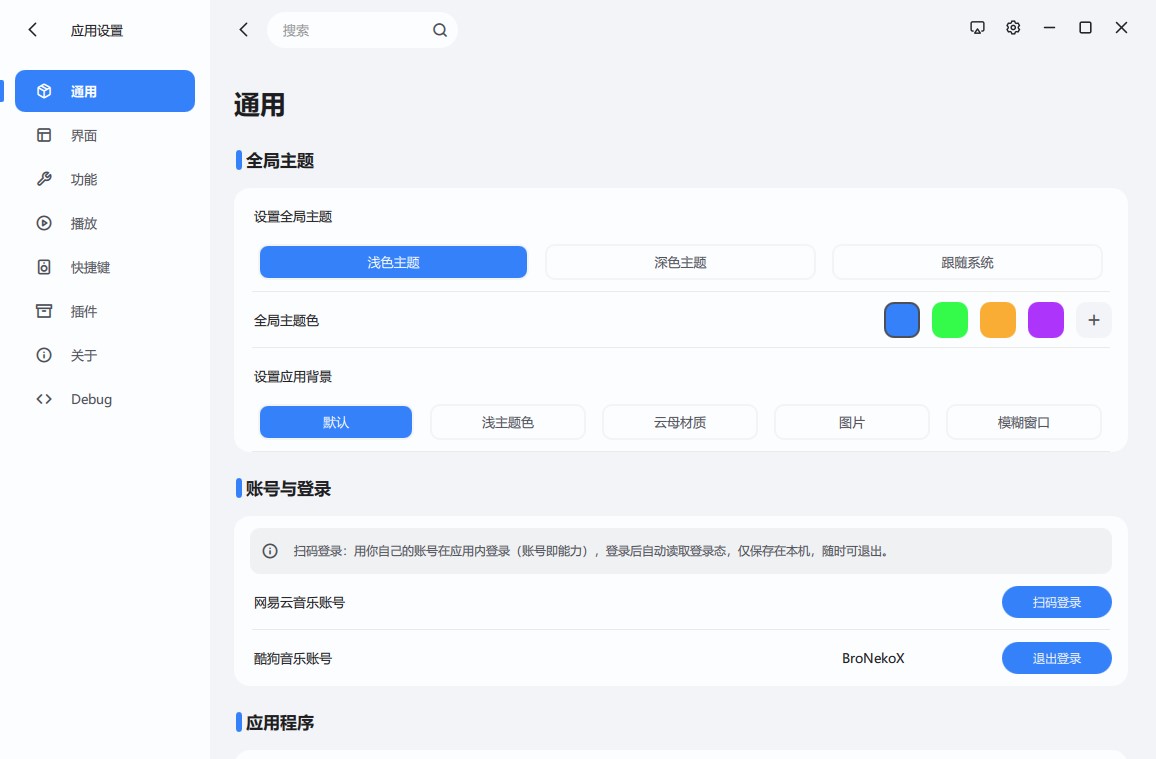Open the mini player screen icon

point(977,27)
